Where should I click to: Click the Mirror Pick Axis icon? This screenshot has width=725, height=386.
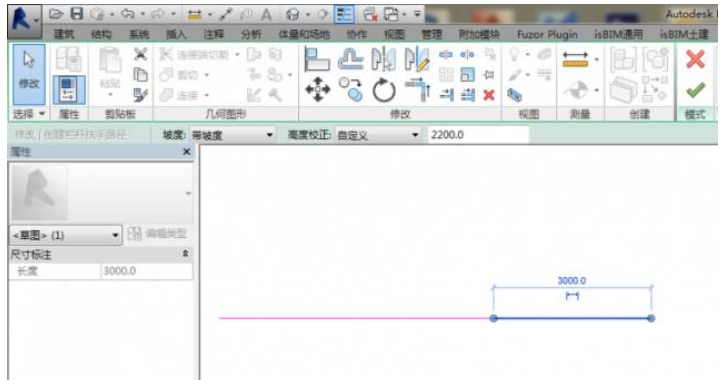click(x=384, y=59)
